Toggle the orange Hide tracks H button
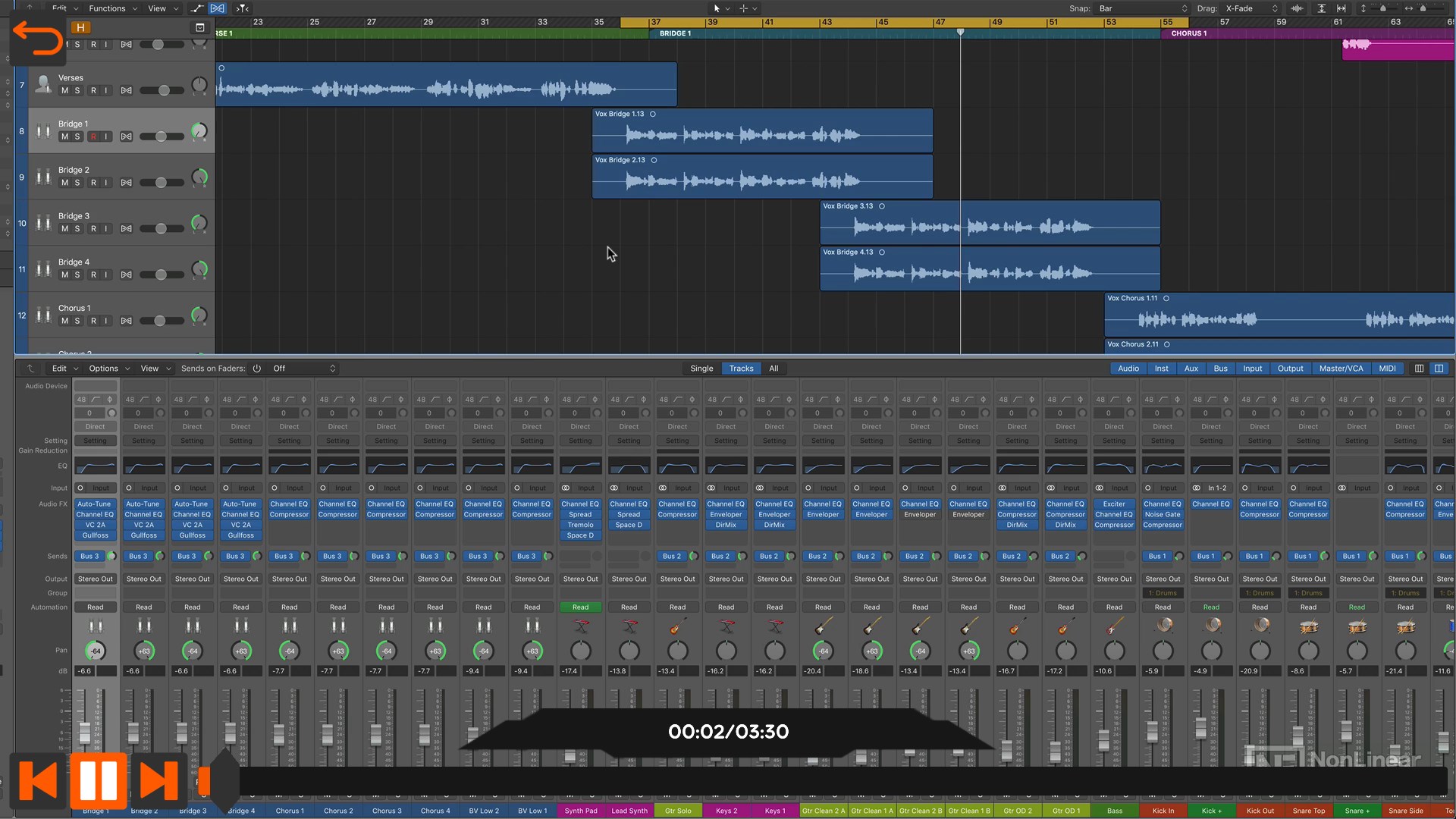The width and height of the screenshot is (1456, 819). 80,27
